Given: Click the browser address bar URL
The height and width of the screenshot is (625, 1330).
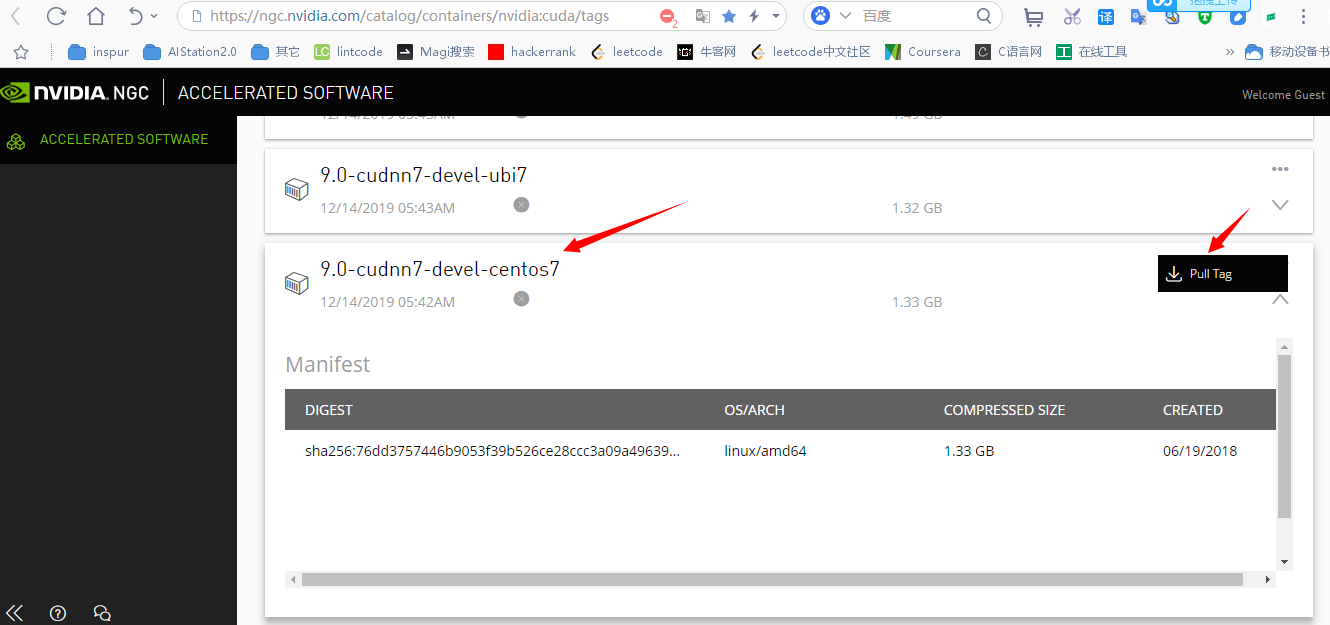Looking at the screenshot, I should 410,16.
